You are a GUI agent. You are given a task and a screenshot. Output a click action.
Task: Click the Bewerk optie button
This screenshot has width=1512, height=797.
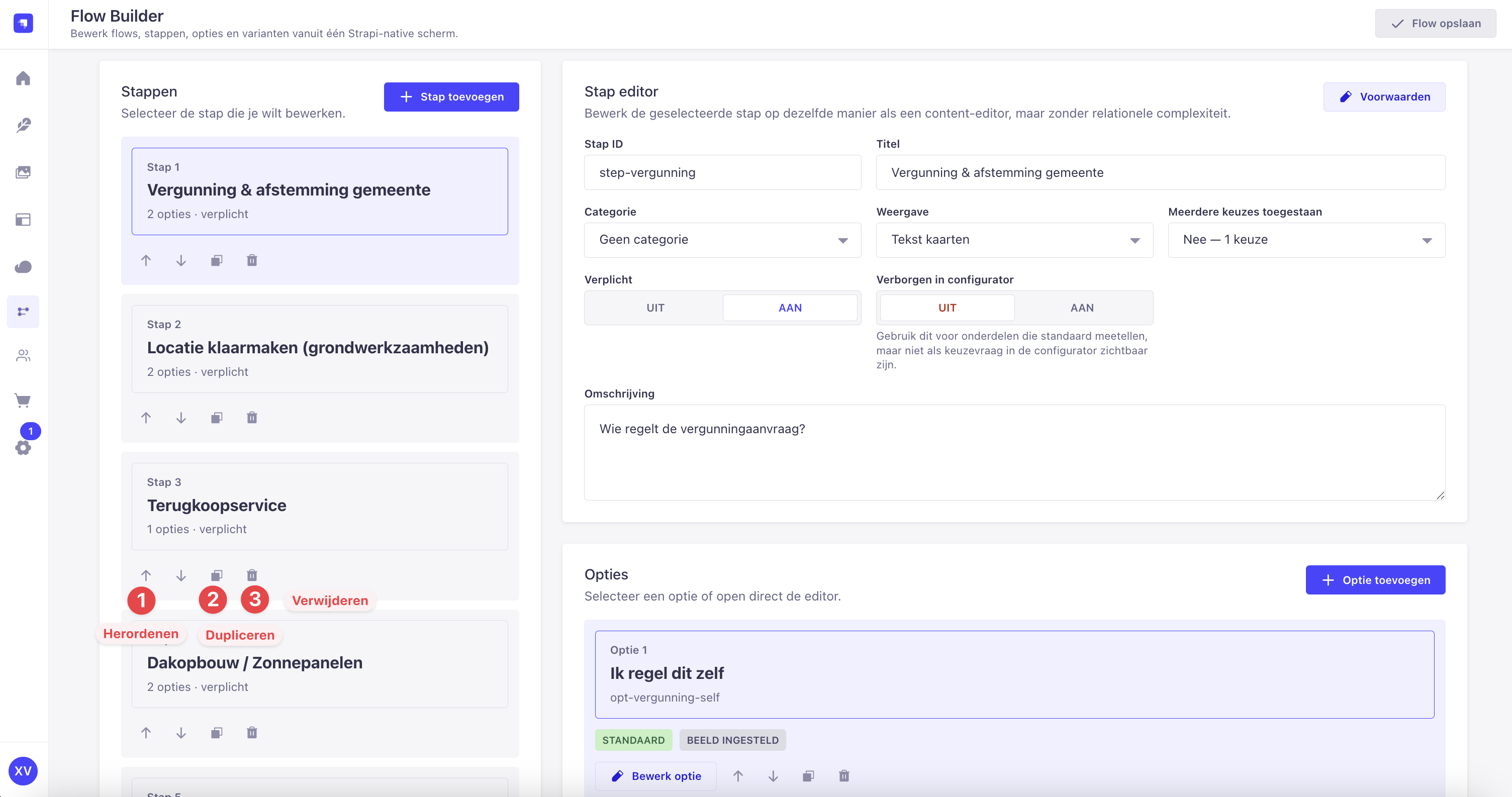pos(655,776)
